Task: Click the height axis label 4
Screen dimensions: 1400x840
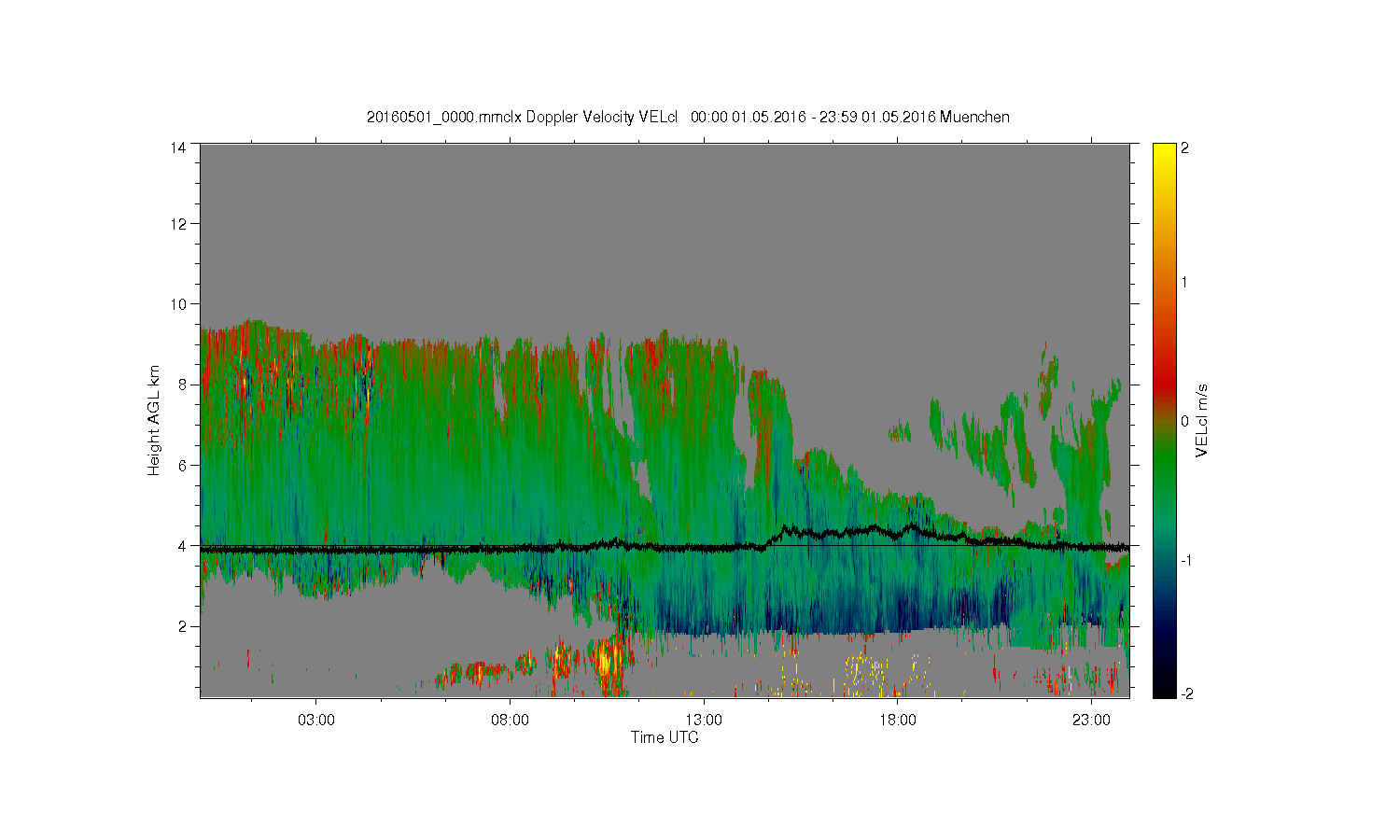Action: (x=182, y=545)
